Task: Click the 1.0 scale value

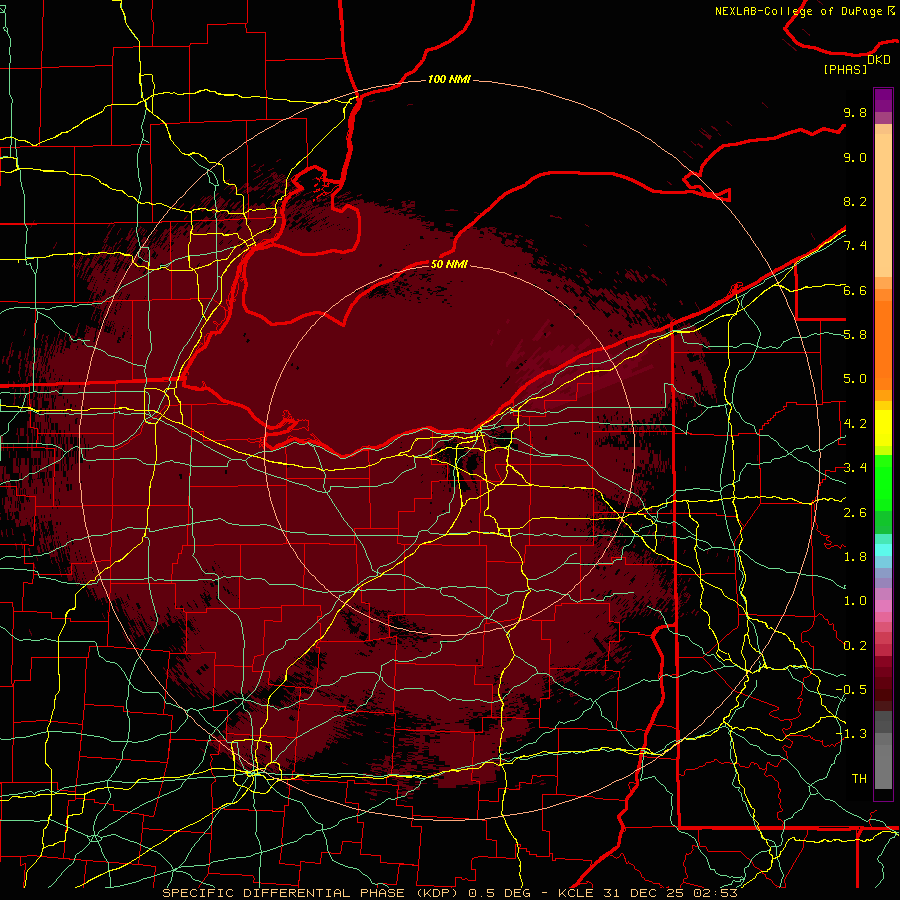Action: [x=855, y=601]
